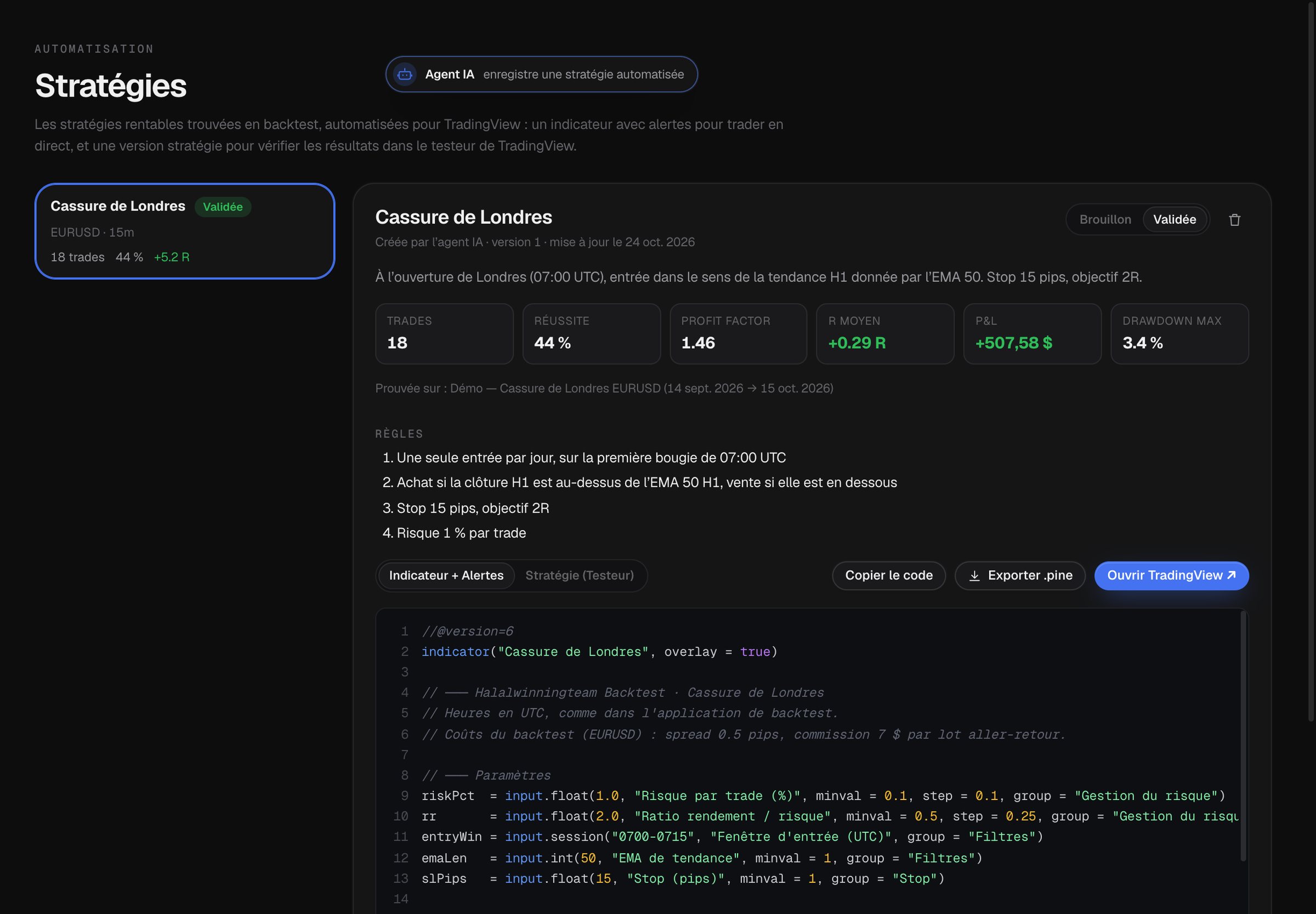Screen dimensions: 1316x914
Task: Click 'EURUSD · 15m' in the strategy card
Action: pos(92,232)
